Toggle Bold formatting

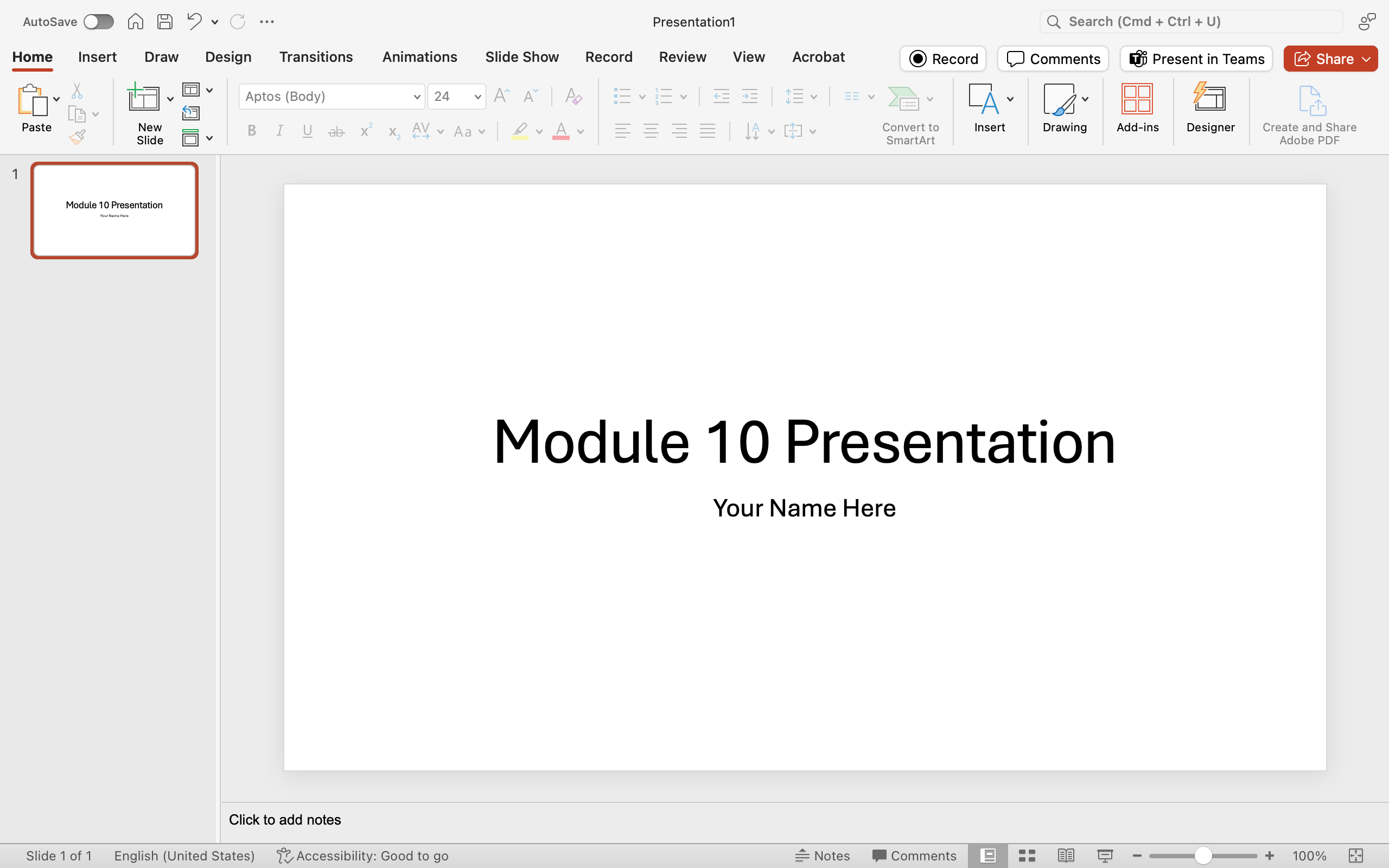pos(251,131)
